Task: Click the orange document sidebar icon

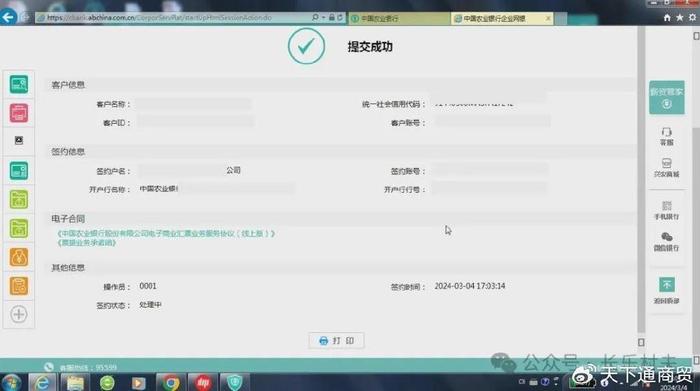Action: [19, 286]
